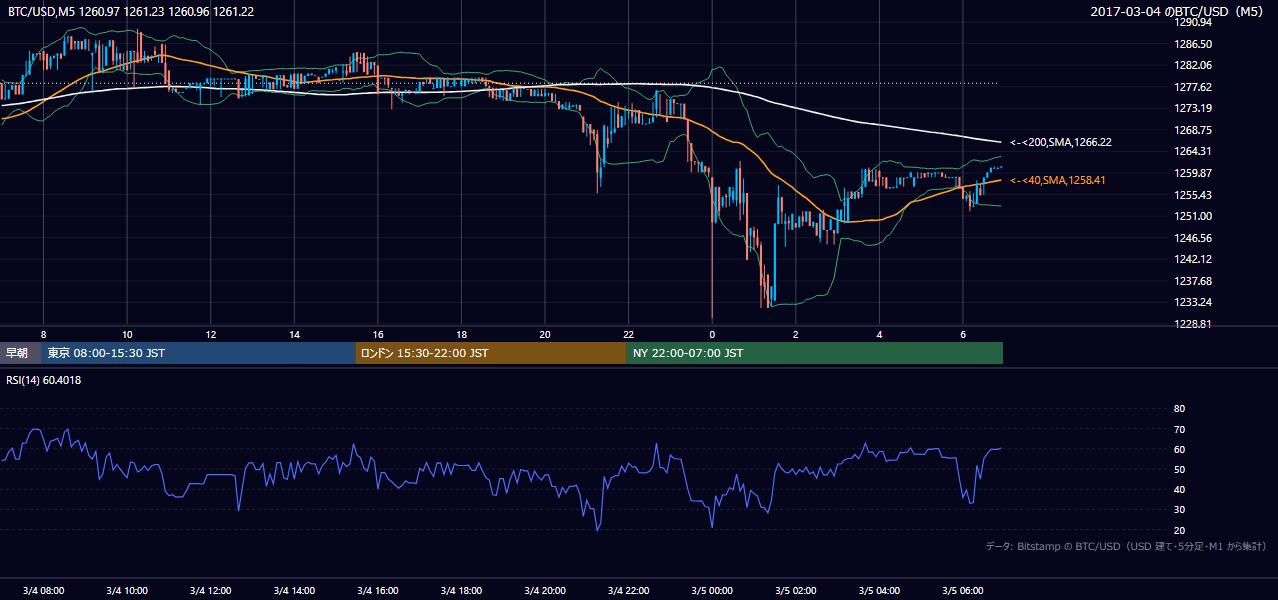Click RSI axis level 70
This screenshot has width=1278, height=600.
coord(1179,429)
